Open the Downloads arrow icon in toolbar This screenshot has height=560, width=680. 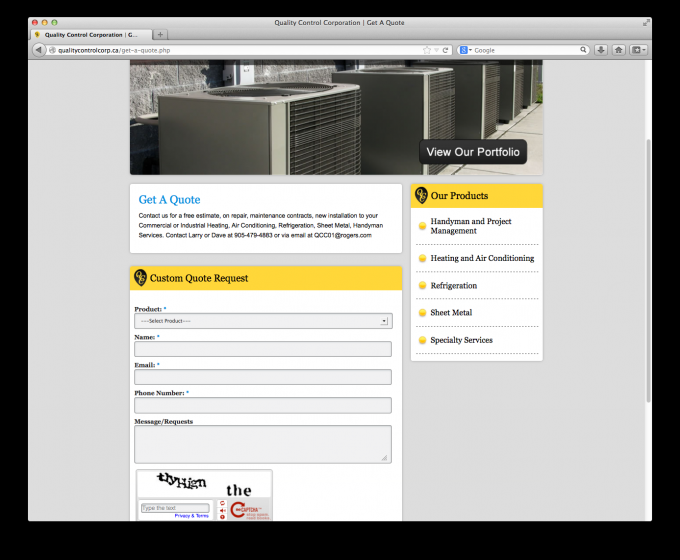[601, 50]
